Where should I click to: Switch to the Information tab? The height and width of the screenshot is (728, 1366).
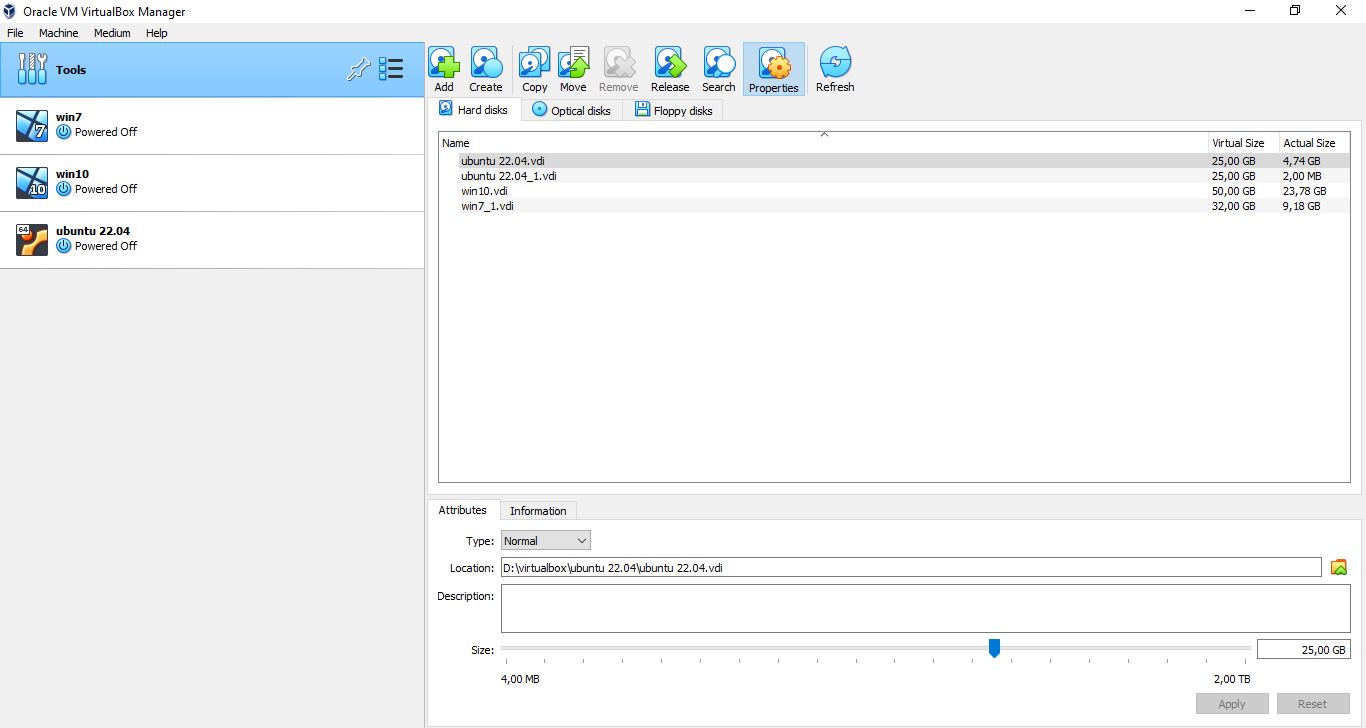(x=538, y=511)
